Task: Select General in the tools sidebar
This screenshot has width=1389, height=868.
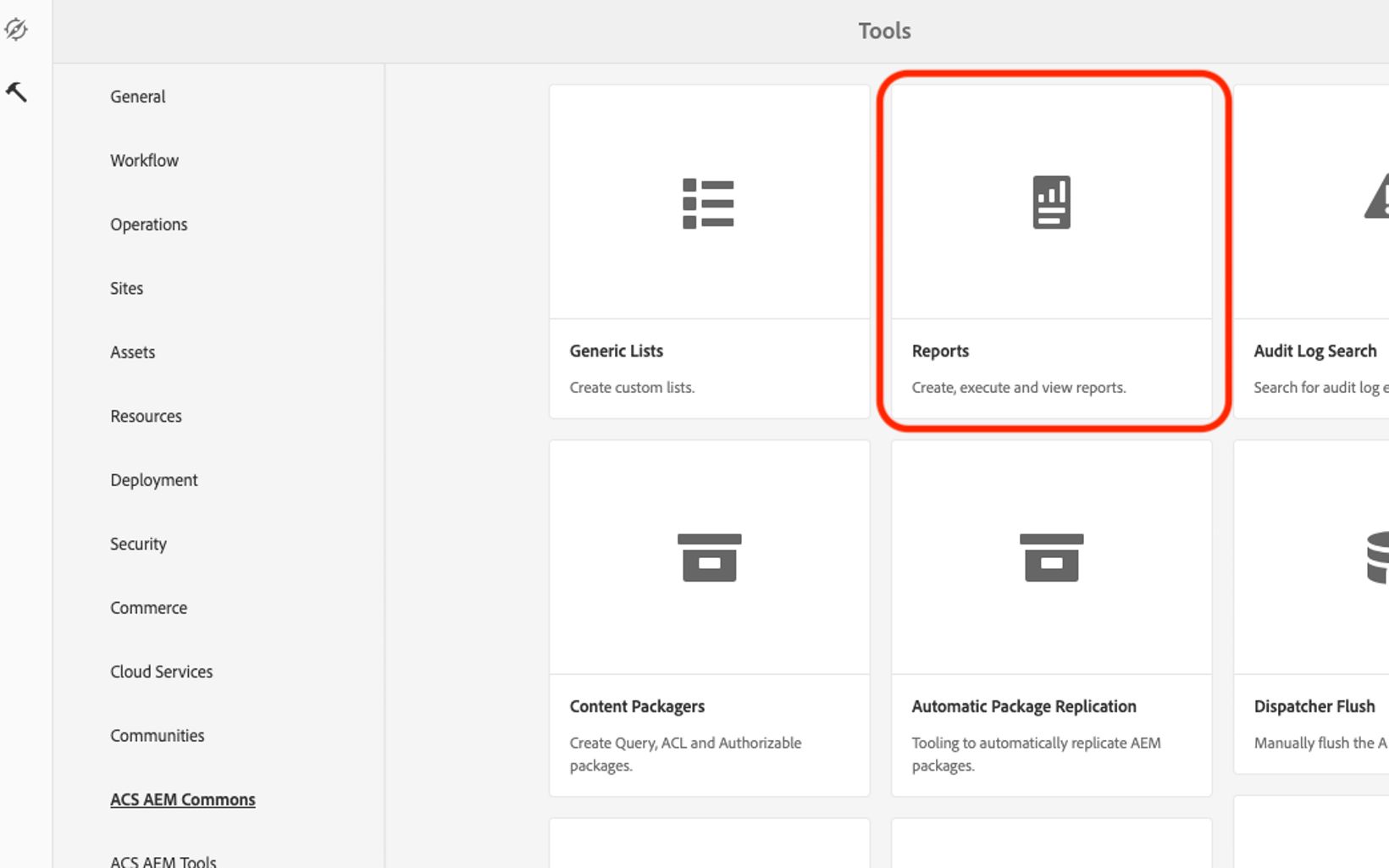Action: [137, 97]
